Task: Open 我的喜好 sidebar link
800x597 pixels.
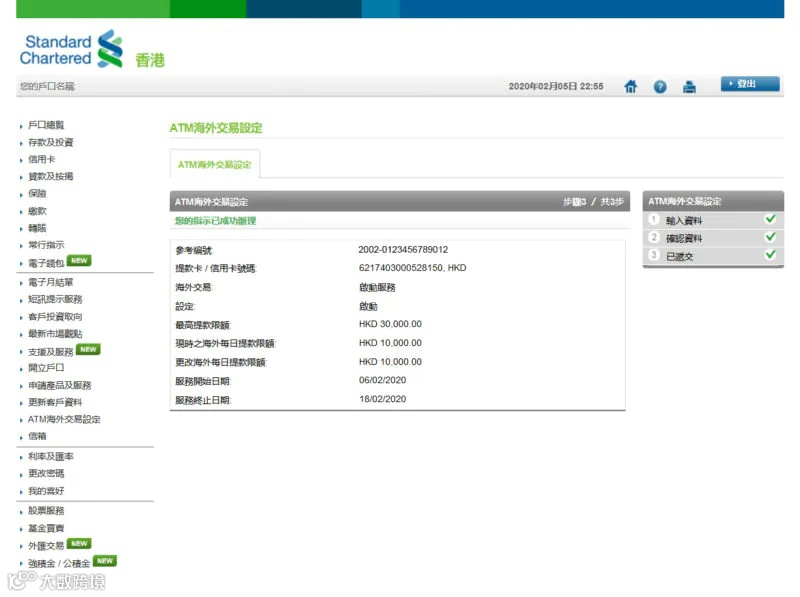Action: pyautogui.click(x=46, y=491)
